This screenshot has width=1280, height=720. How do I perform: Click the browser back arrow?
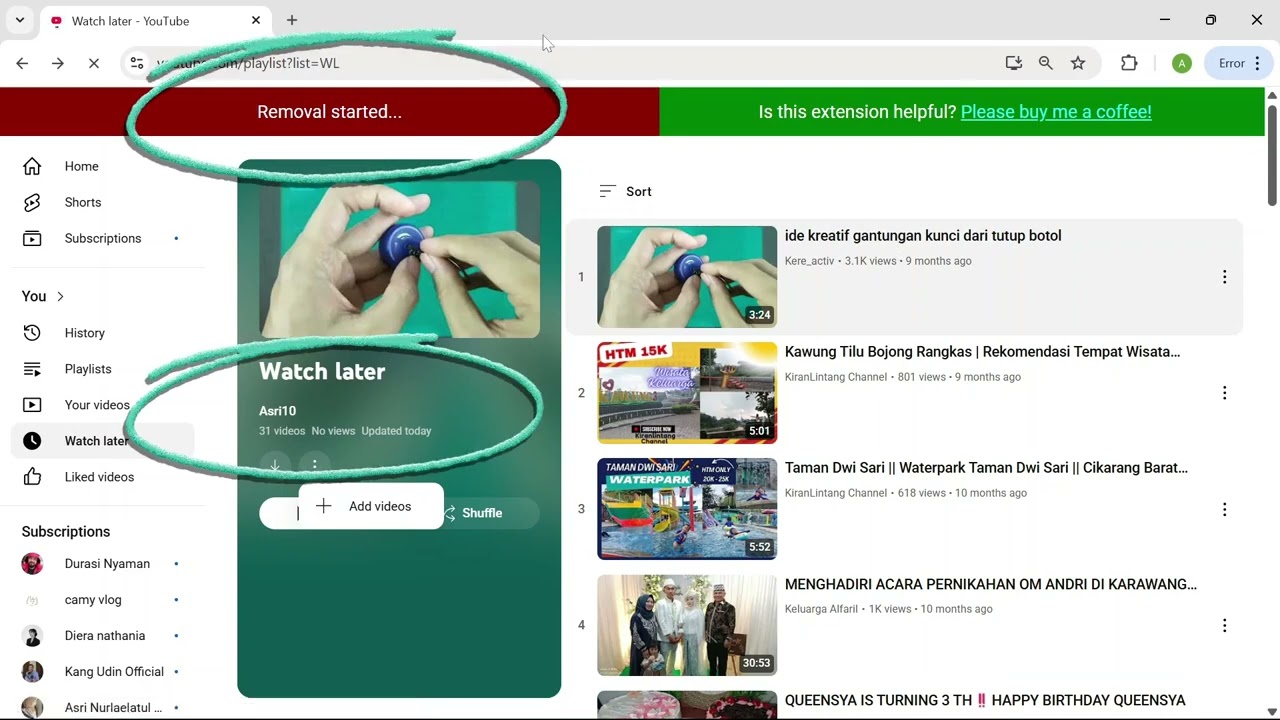(x=22, y=63)
